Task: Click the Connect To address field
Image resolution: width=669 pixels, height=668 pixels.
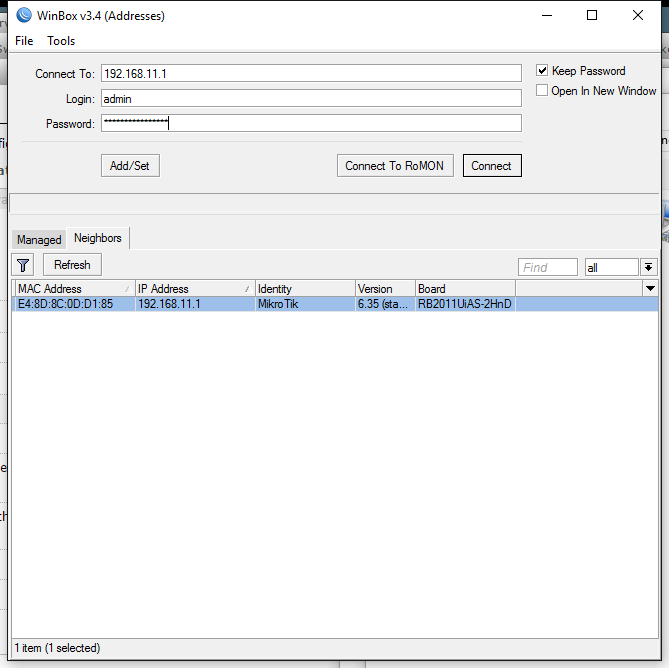Action: tap(311, 73)
